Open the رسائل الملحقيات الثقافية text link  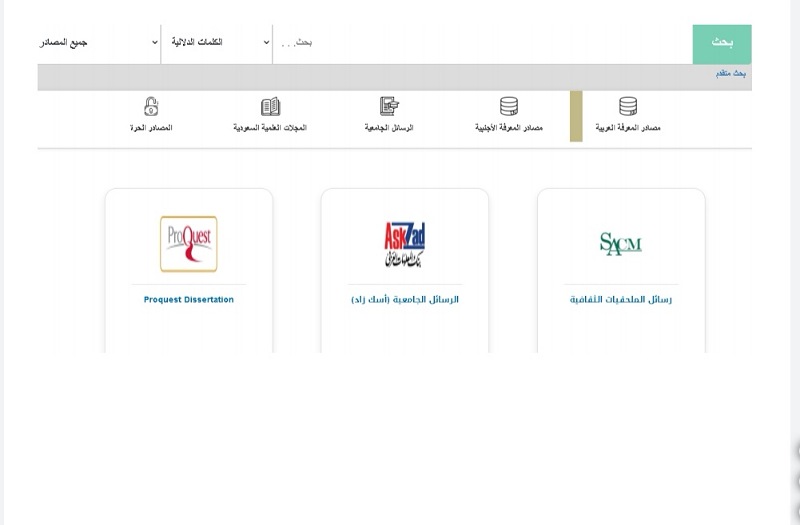621,299
